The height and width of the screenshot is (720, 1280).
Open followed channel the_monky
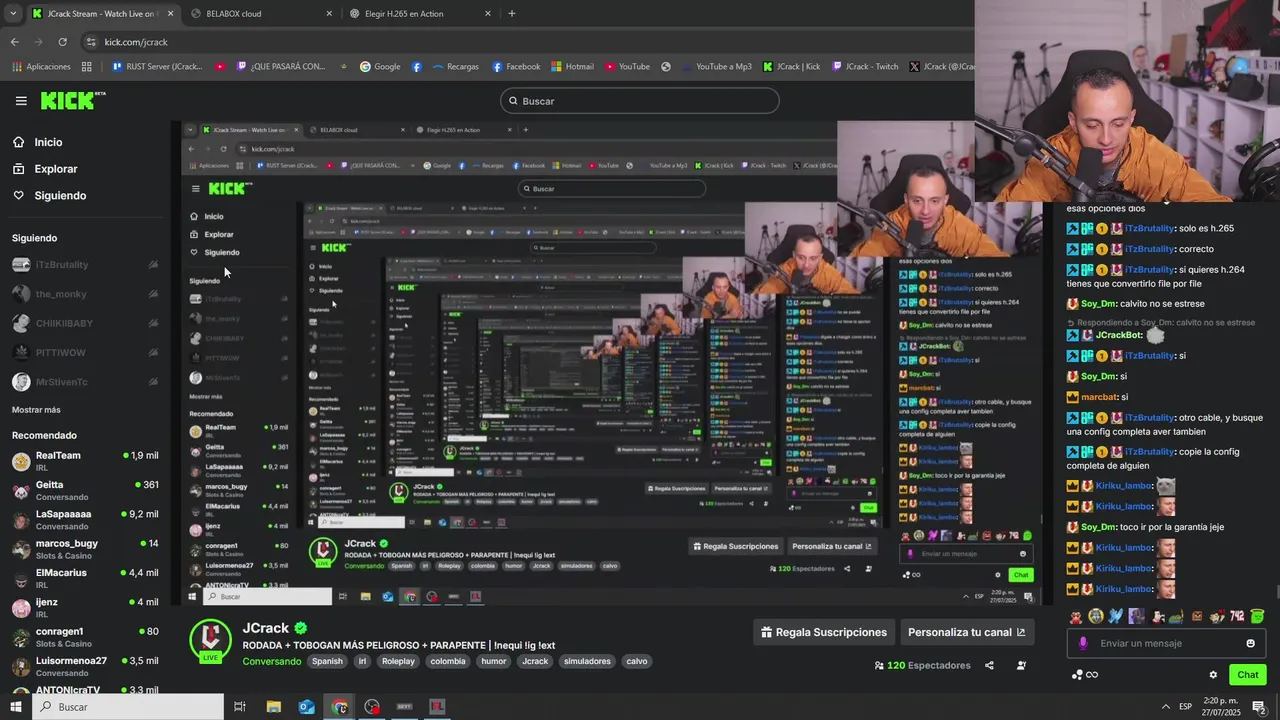coord(85,294)
